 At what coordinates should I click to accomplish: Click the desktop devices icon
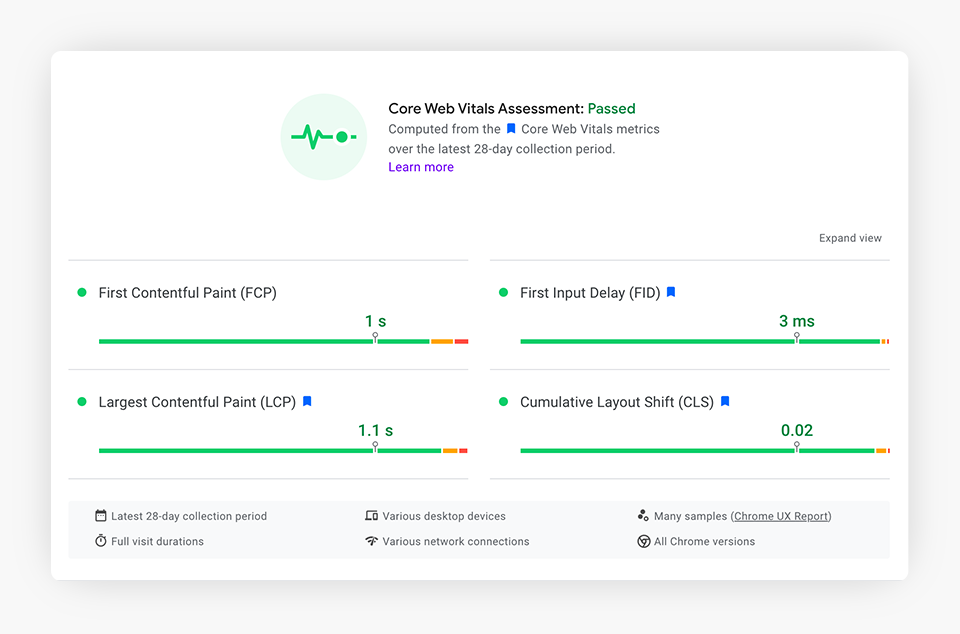coord(372,516)
